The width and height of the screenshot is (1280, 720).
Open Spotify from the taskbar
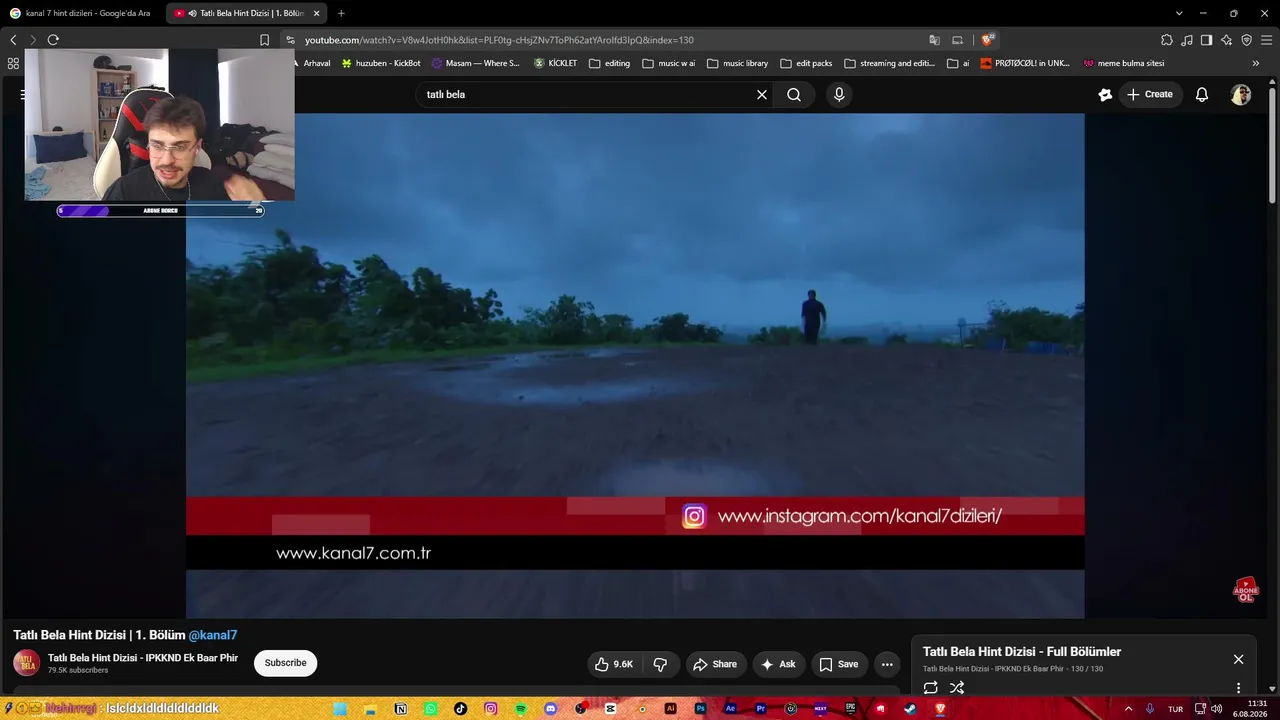click(x=521, y=709)
